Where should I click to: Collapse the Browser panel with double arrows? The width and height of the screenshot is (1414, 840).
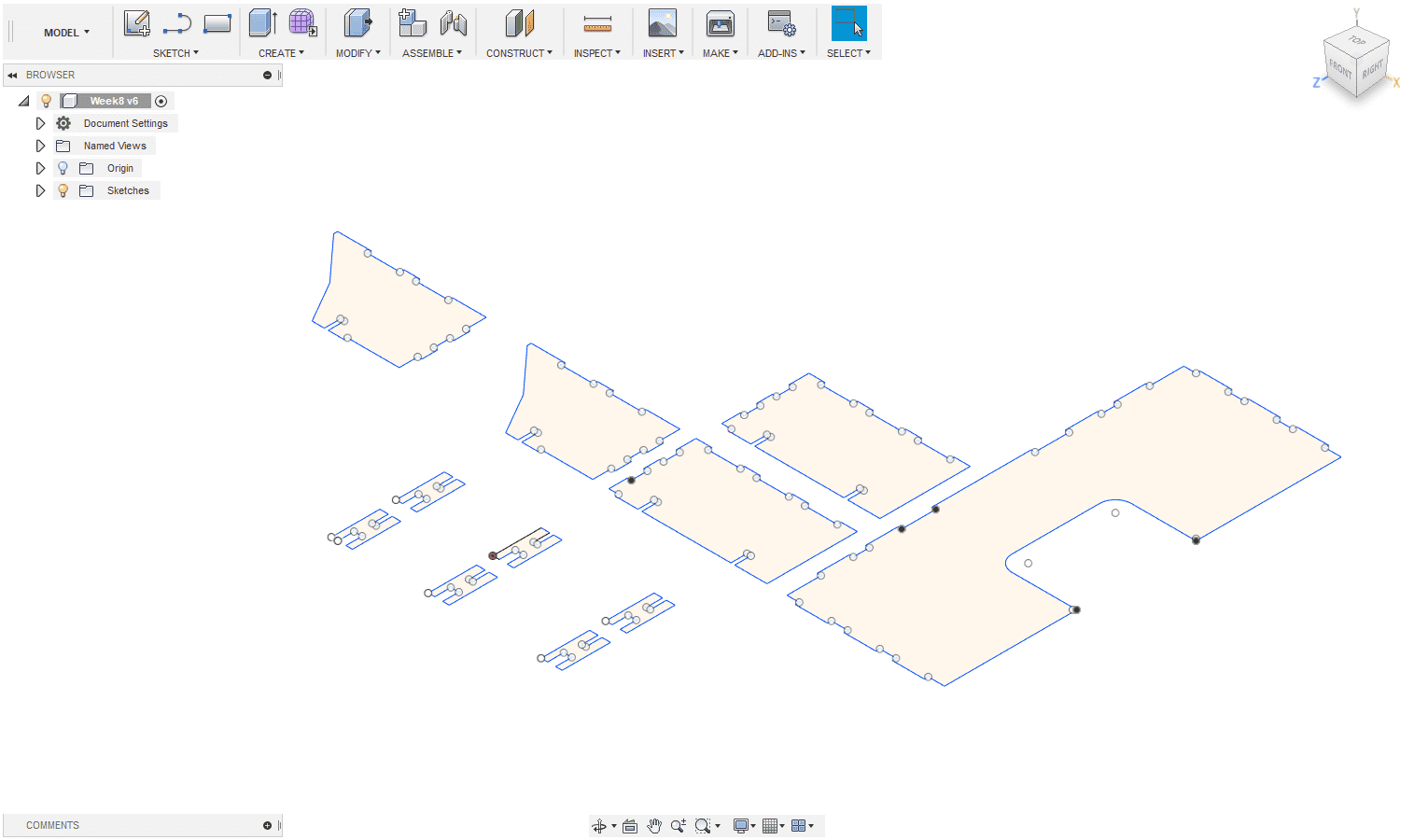[x=12, y=75]
